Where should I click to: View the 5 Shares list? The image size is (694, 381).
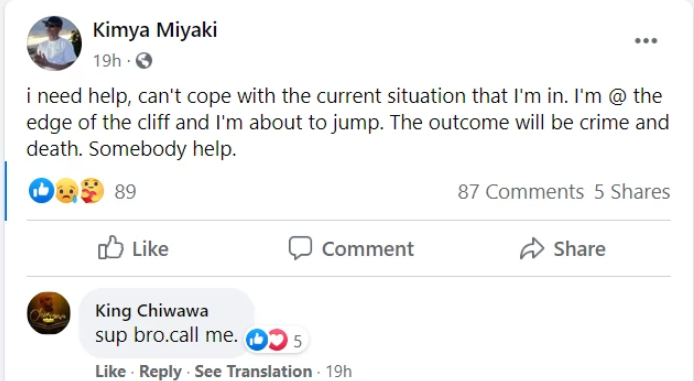click(632, 192)
